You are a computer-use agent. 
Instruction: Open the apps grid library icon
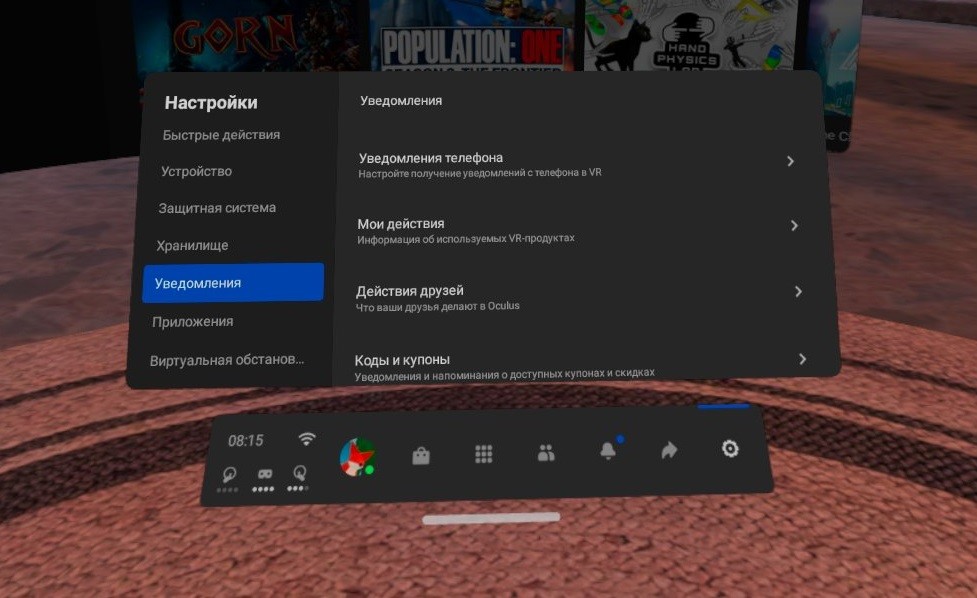pyautogui.click(x=484, y=454)
